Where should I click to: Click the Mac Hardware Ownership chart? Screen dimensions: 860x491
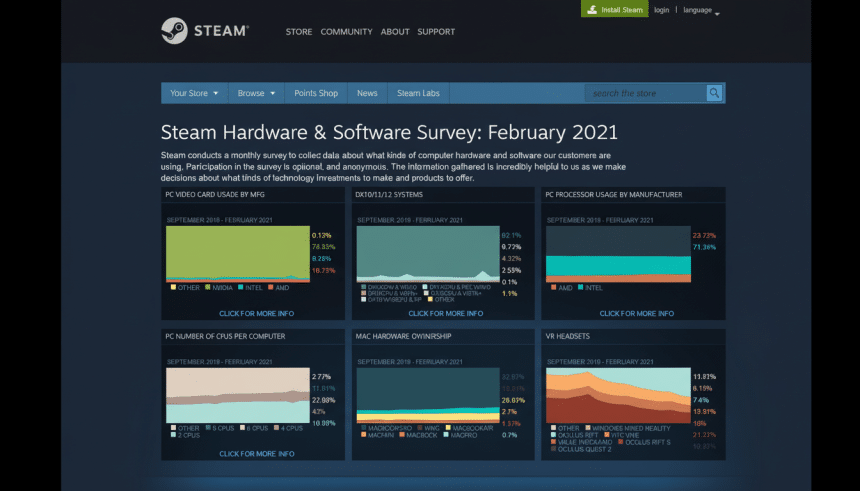coord(428,395)
